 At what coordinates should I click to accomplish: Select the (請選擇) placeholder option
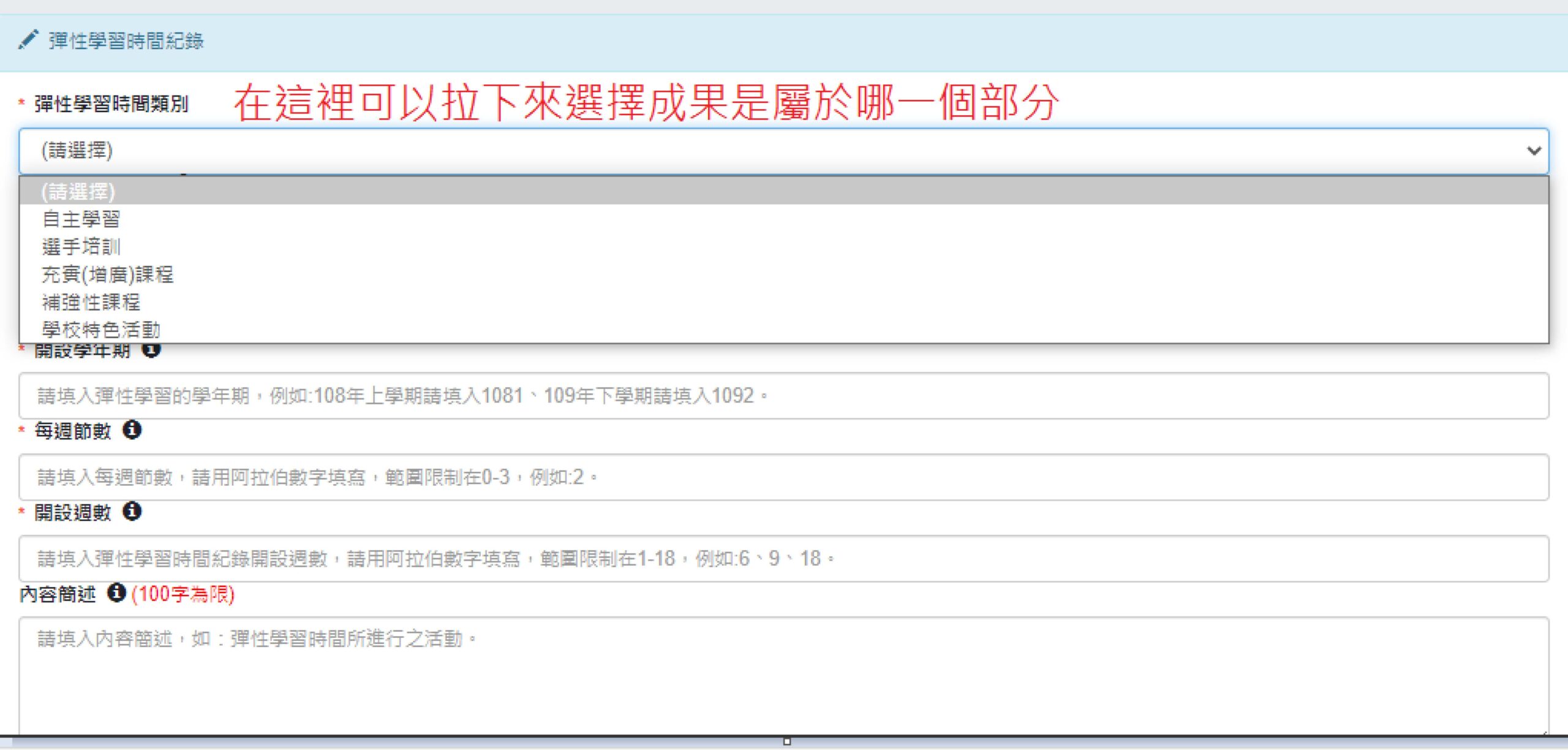click(x=783, y=191)
